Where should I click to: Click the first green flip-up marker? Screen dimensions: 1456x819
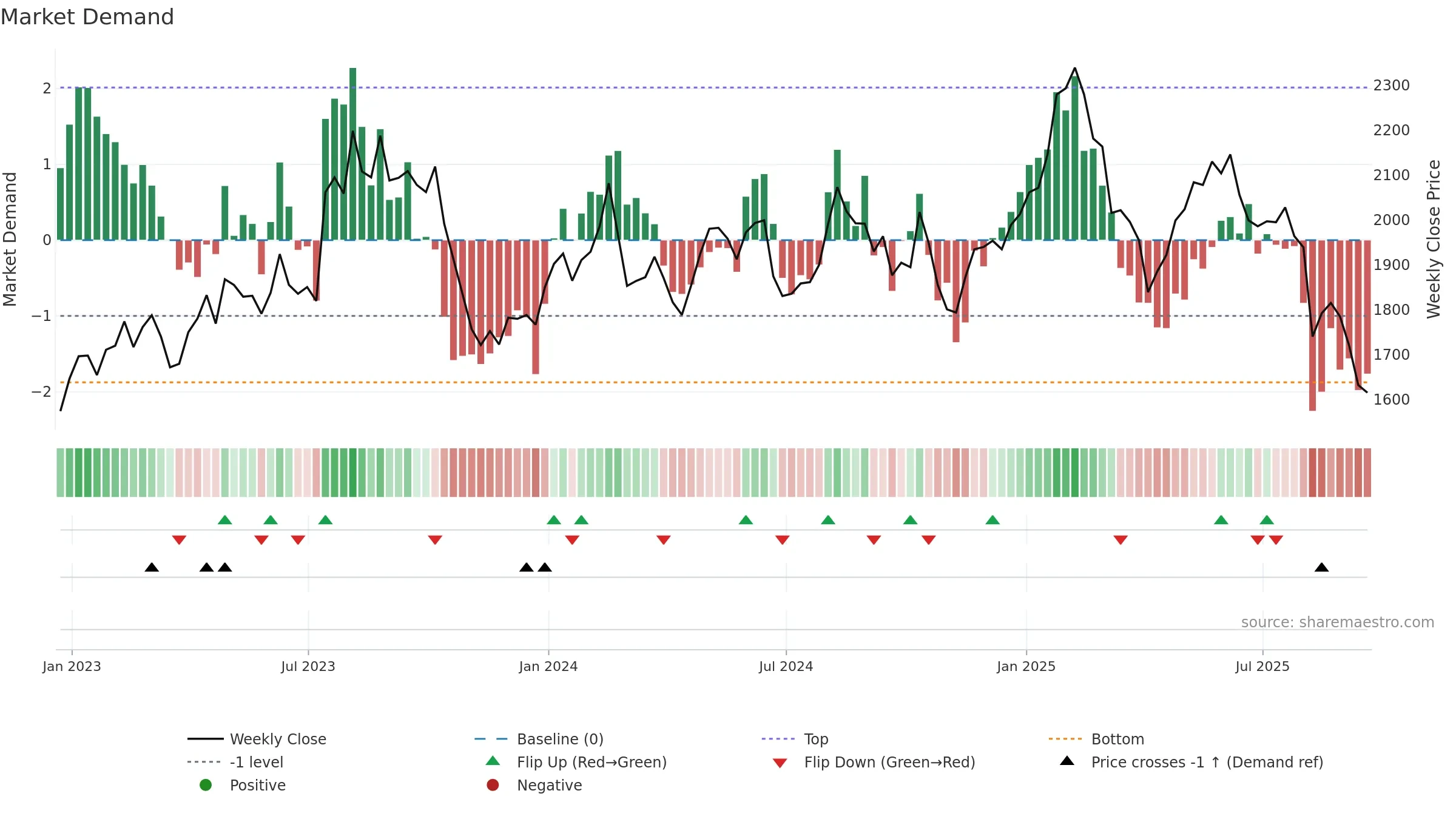coord(225,520)
